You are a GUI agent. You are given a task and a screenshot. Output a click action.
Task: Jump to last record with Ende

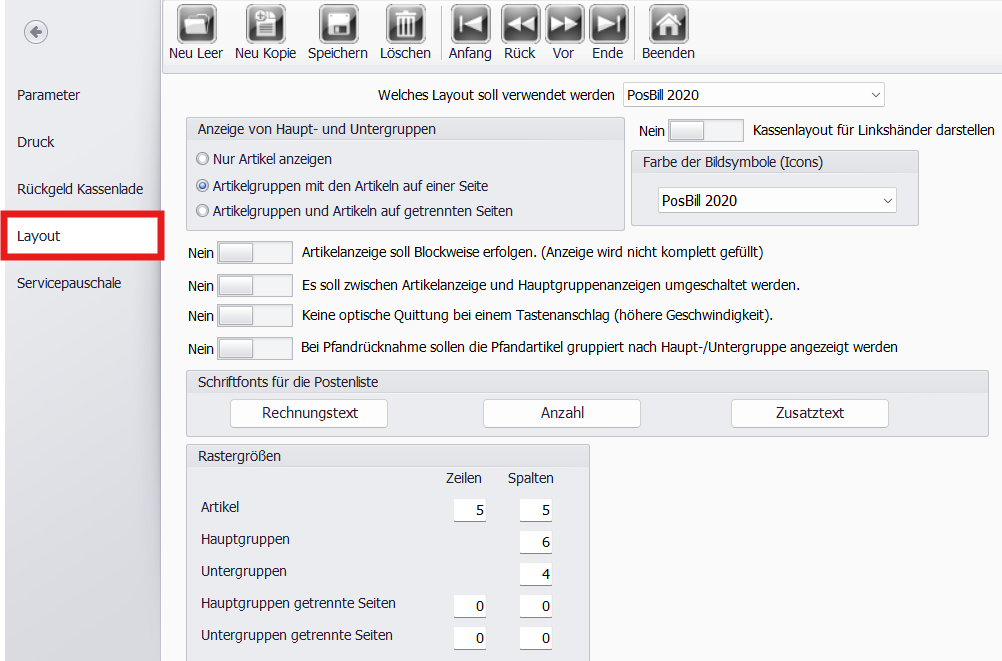[x=608, y=23]
